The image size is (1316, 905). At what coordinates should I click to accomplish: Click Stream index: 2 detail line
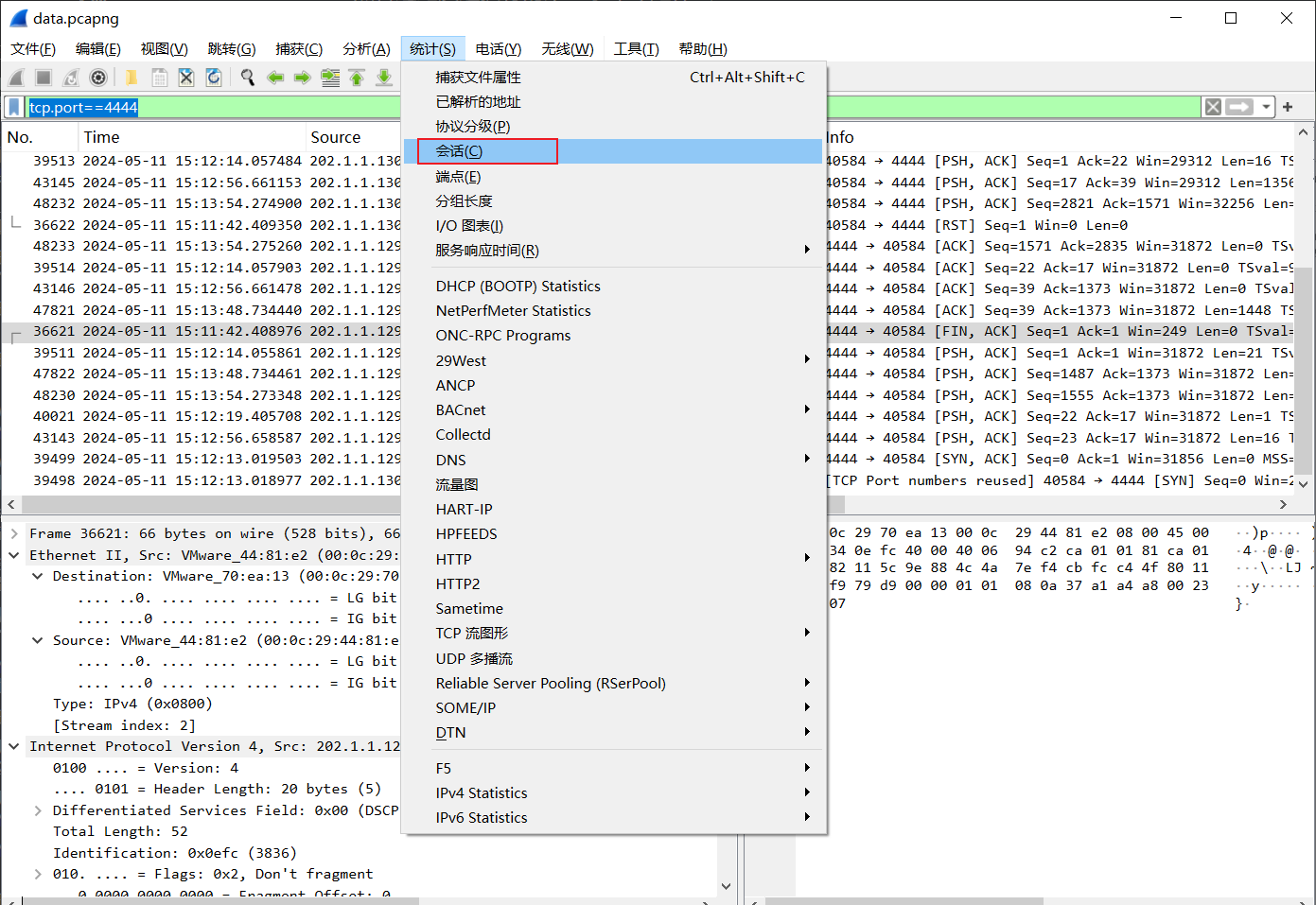(x=125, y=725)
